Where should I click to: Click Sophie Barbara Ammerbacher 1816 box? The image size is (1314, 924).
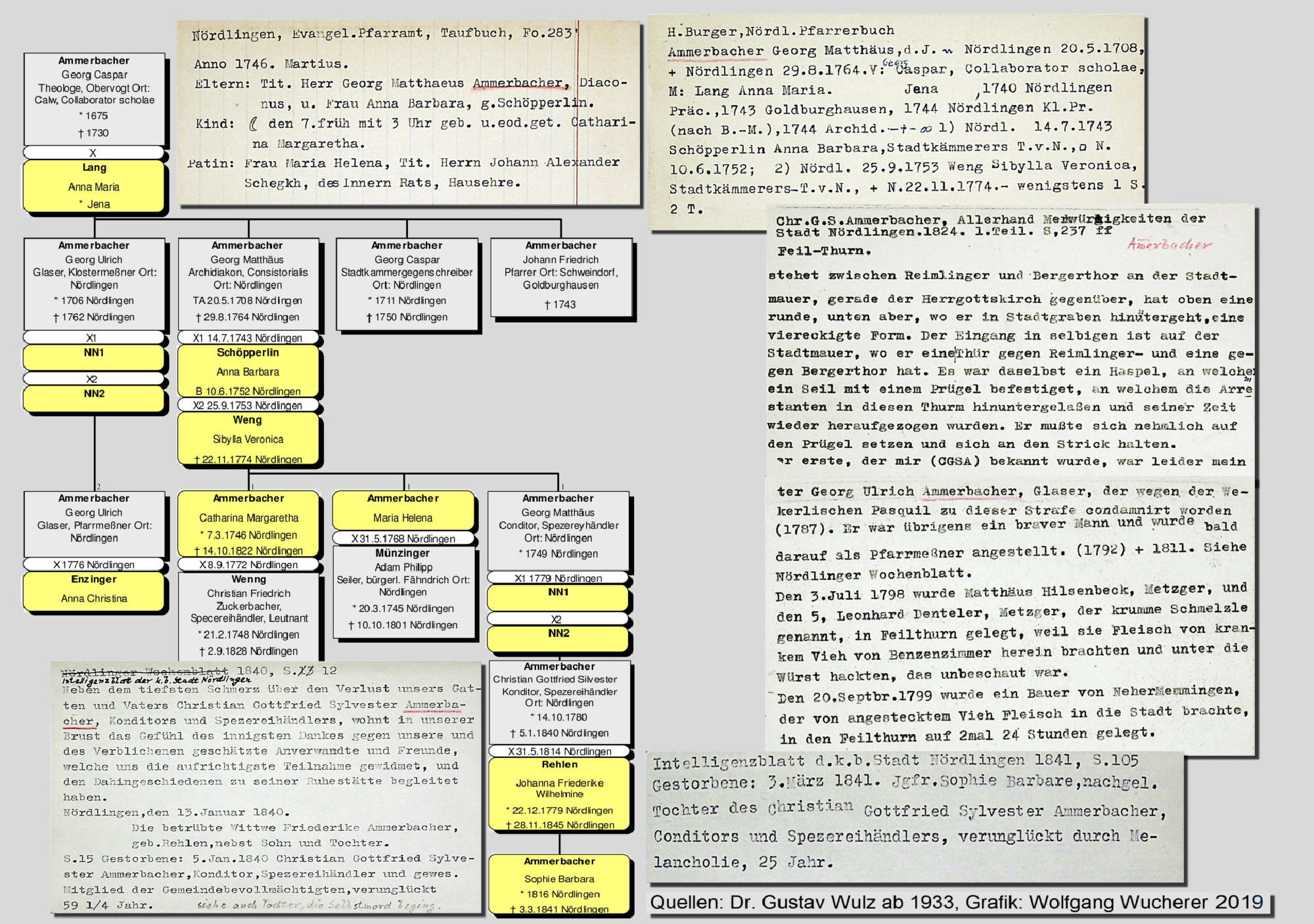[559, 884]
